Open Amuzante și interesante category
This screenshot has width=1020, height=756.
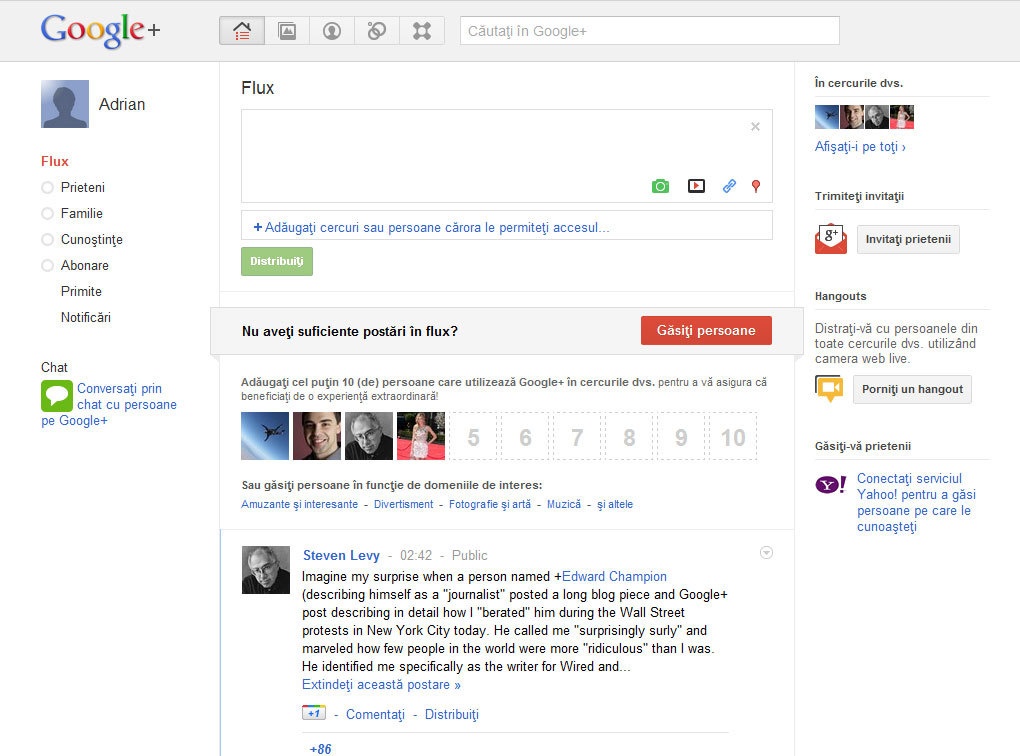299,504
